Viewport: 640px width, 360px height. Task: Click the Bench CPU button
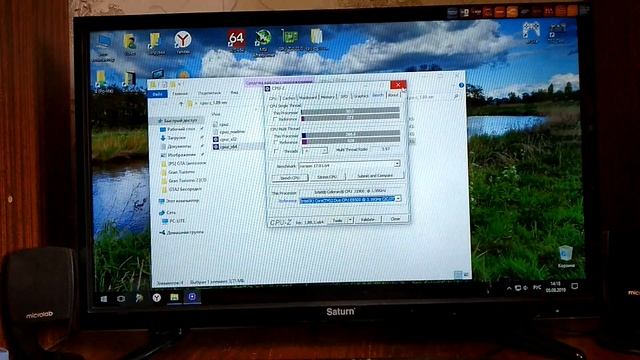(x=291, y=178)
